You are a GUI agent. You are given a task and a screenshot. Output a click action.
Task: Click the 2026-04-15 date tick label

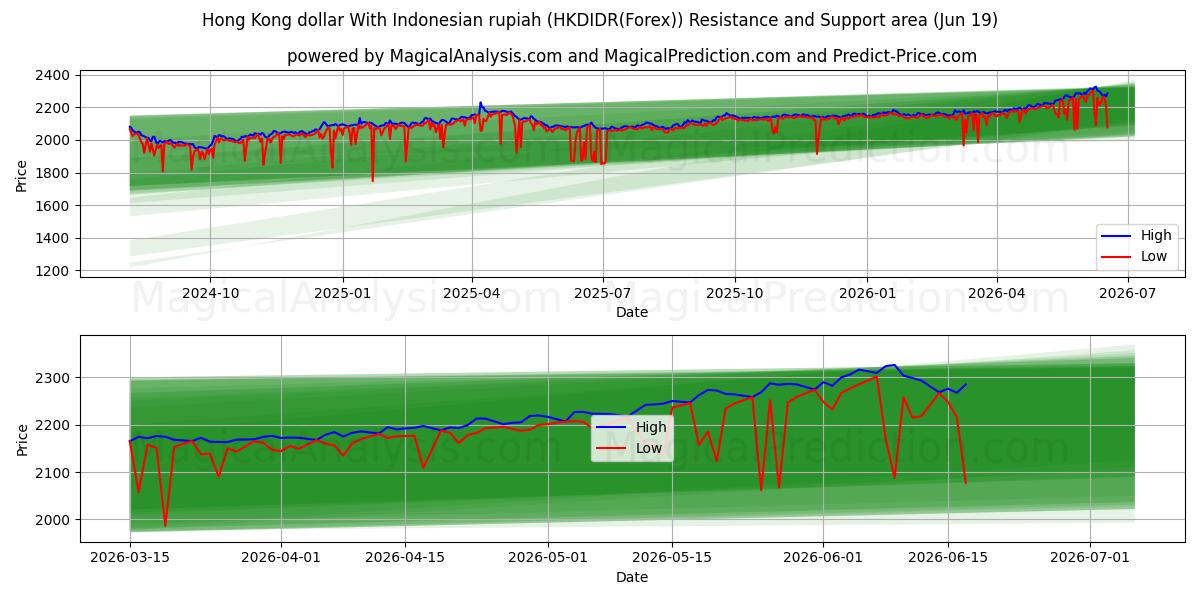[405, 558]
